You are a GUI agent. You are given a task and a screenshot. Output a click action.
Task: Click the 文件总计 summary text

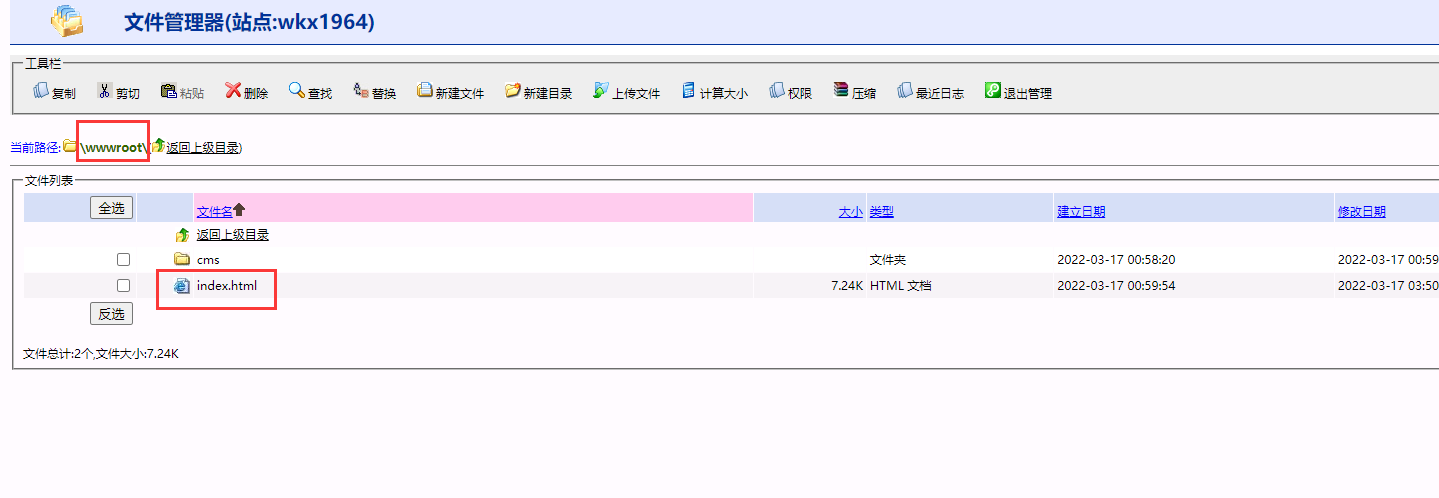point(101,353)
